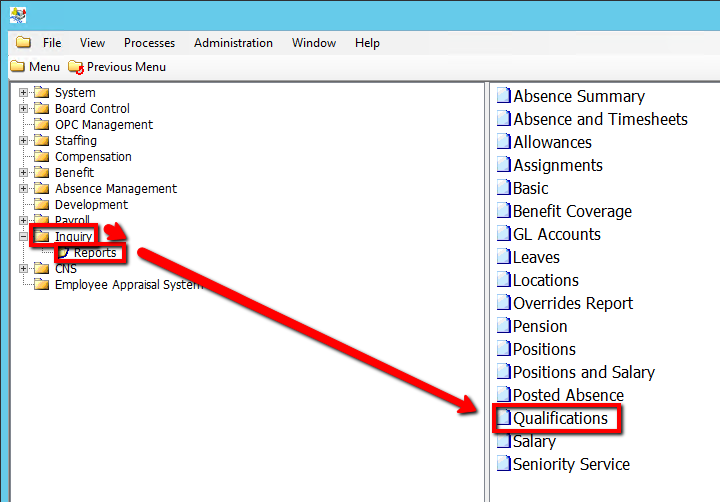This screenshot has width=720, height=502.
Task: Open the Administration menu
Action: pos(233,43)
